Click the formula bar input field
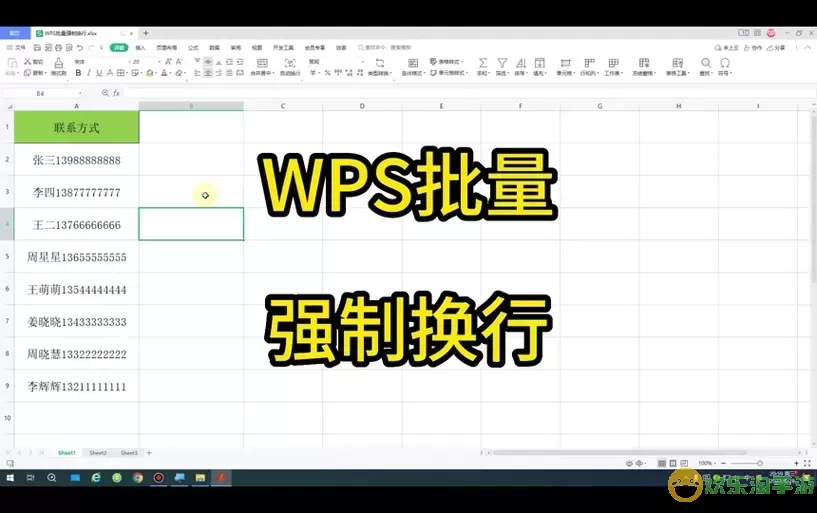Viewport: 817px width, 513px height. [x=469, y=93]
